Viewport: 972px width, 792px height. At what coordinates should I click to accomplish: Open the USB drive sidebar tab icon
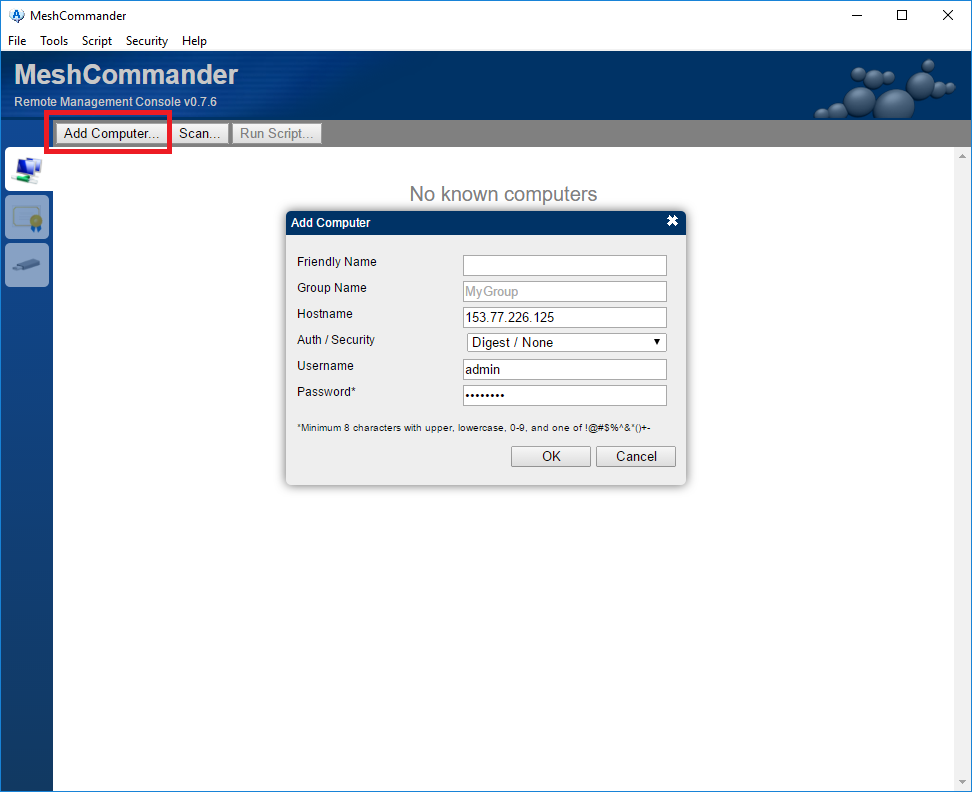(27, 265)
